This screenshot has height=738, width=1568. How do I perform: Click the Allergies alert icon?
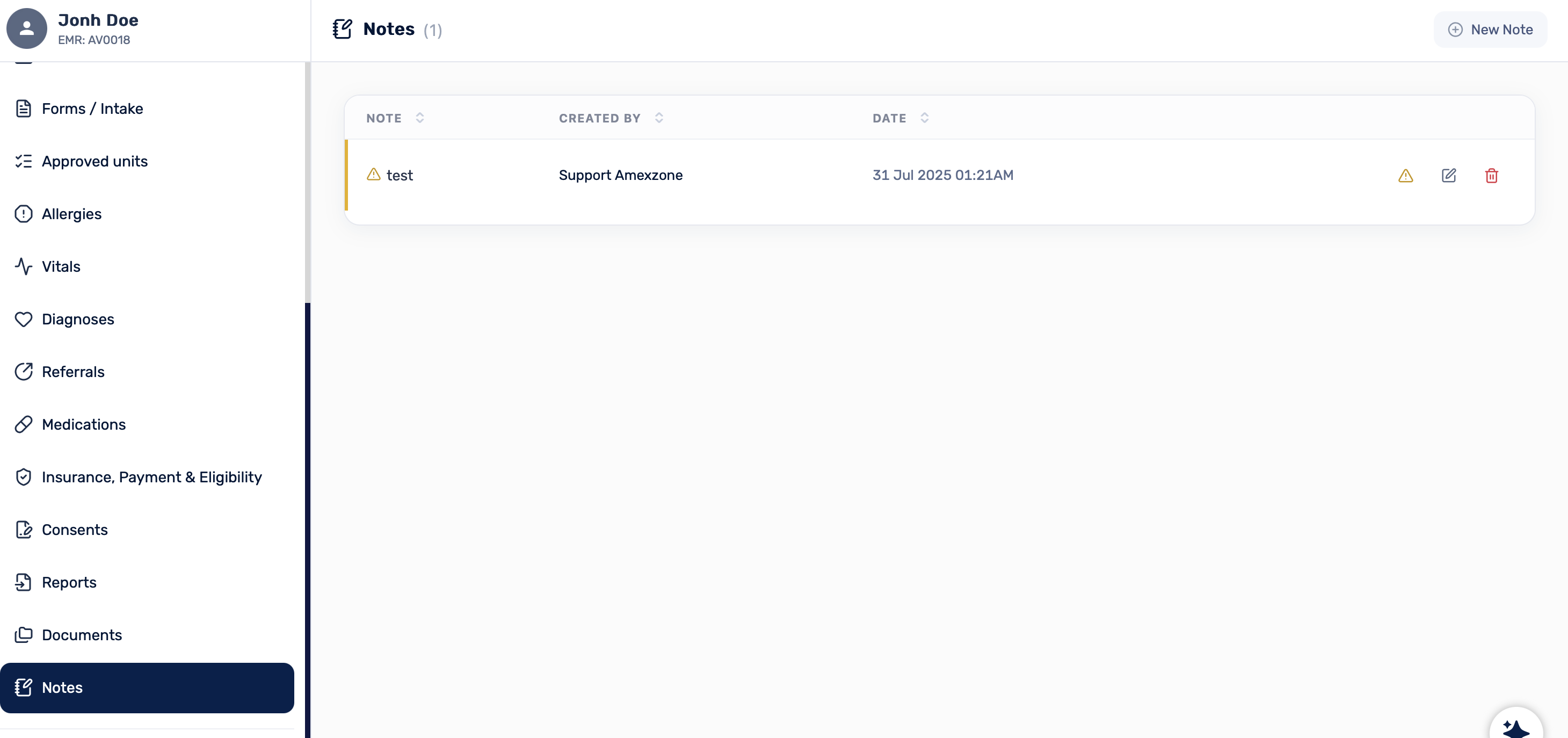pos(23,214)
